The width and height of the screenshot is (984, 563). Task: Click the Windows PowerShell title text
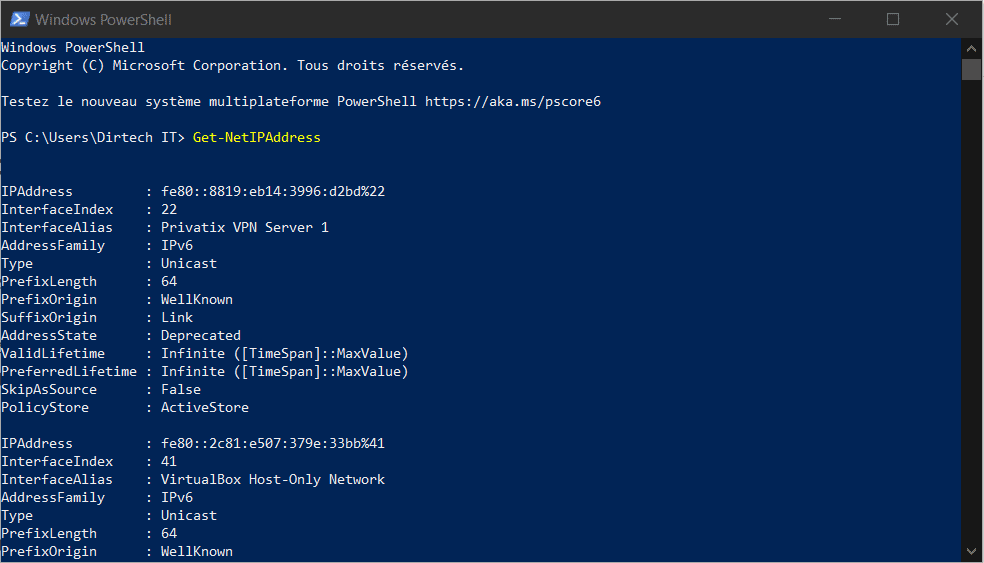103,20
